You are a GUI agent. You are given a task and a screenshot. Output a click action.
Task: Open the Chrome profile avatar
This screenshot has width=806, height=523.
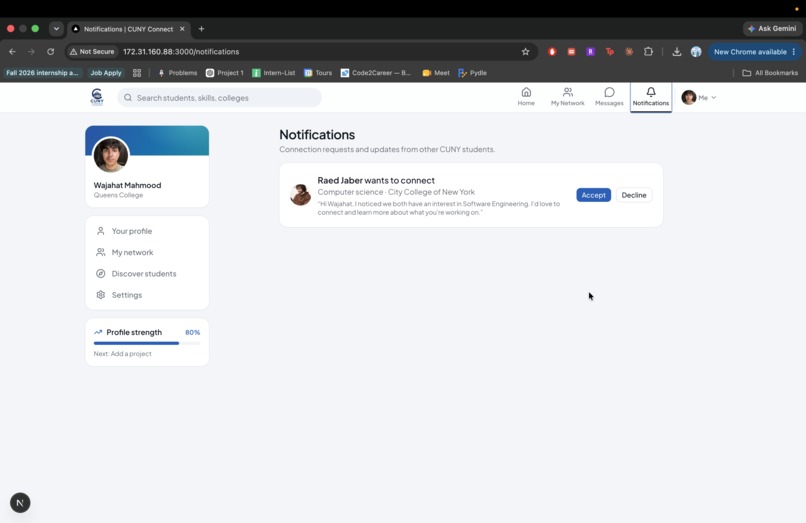[696, 51]
